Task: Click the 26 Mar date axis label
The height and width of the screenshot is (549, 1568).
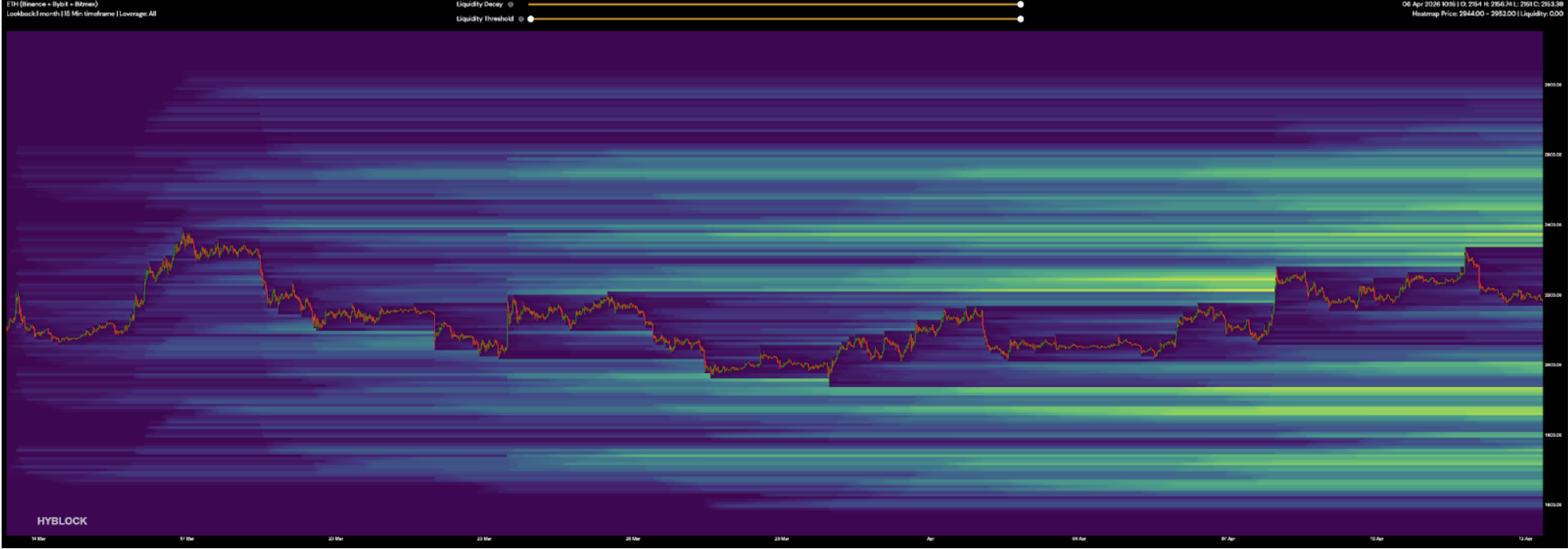Action: 633,539
